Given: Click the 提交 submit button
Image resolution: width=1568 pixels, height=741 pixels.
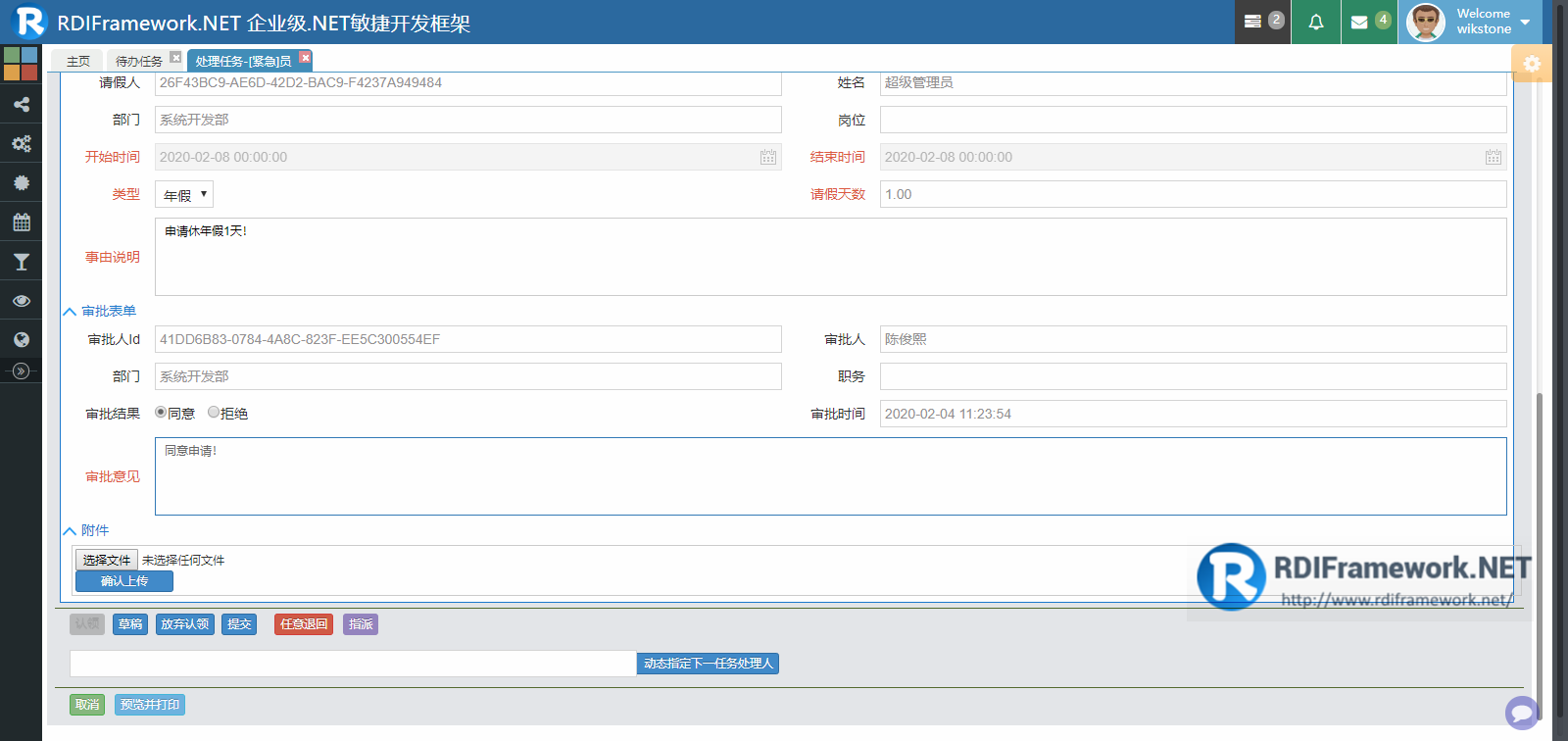Looking at the screenshot, I should click(239, 624).
